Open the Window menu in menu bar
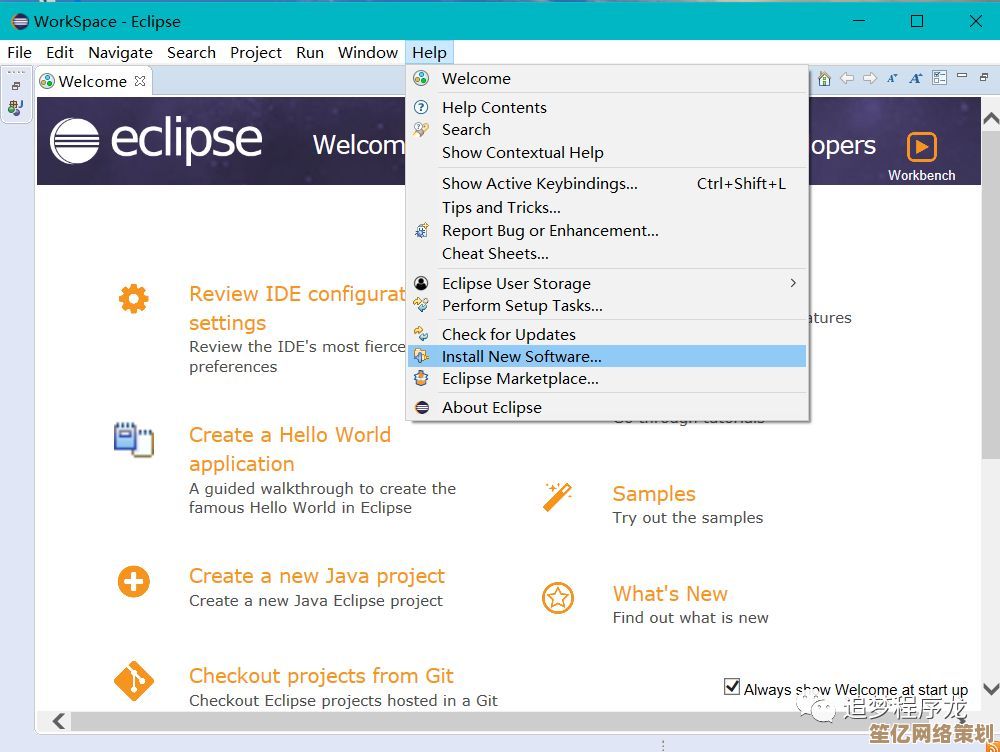Screen dimensions: 1000x752 [367, 52]
